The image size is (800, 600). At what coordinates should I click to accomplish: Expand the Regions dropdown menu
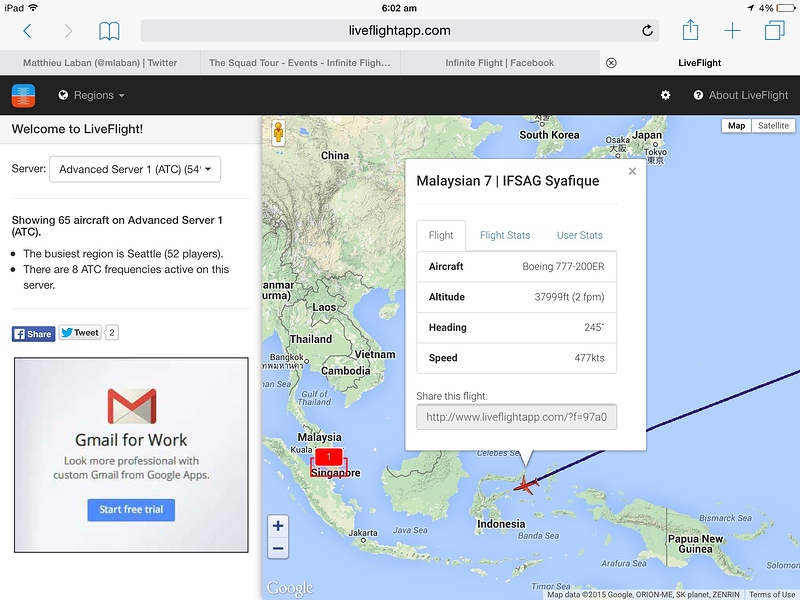pos(91,95)
